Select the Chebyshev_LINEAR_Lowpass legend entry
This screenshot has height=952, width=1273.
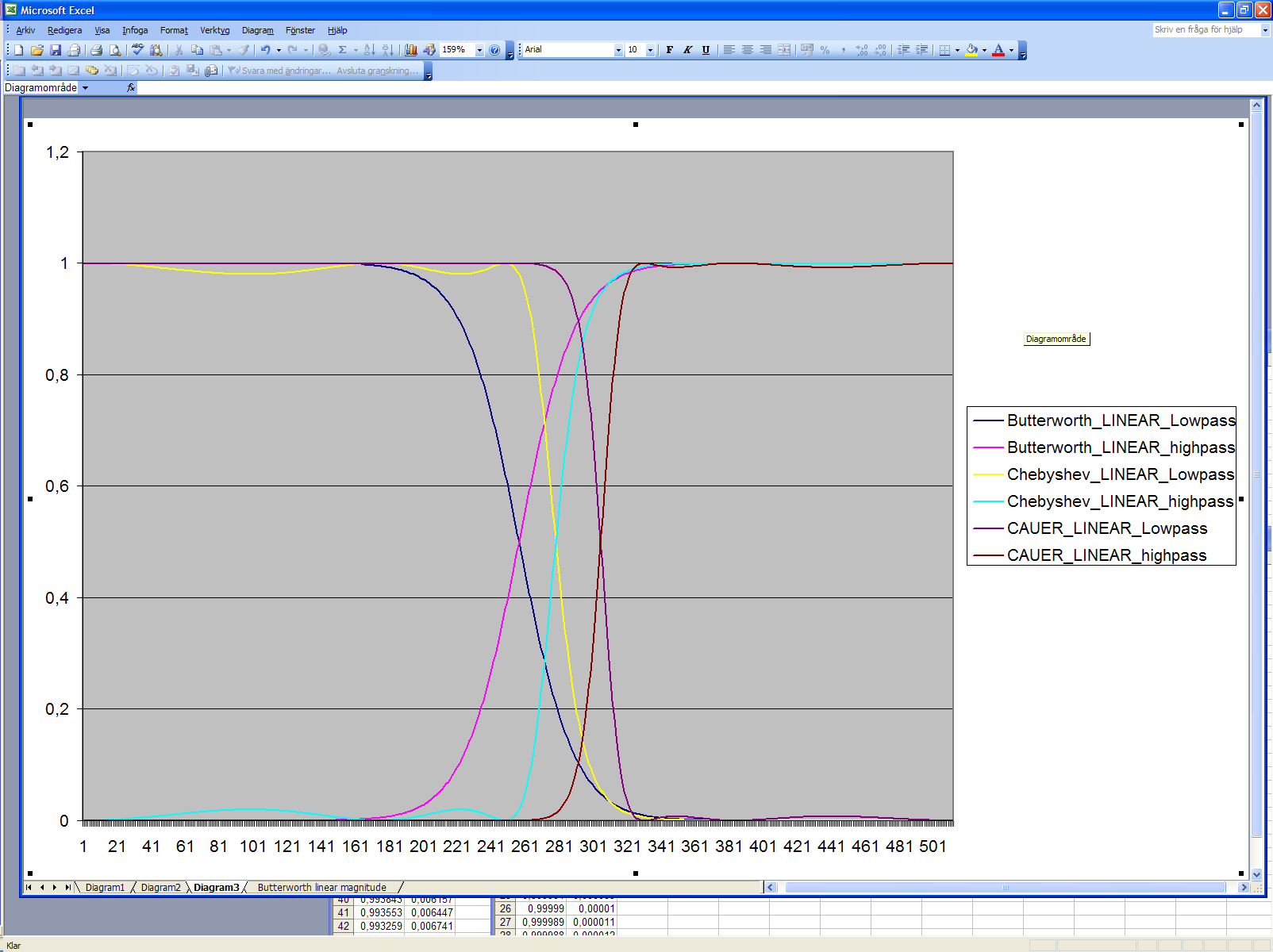click(1104, 474)
